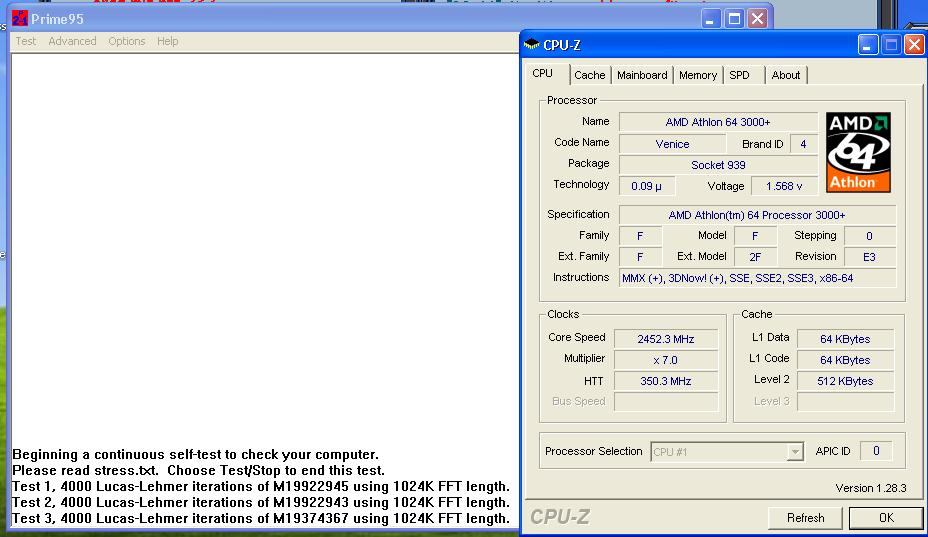
Task: Click the Technology value 0.09 µ
Action: pos(646,186)
